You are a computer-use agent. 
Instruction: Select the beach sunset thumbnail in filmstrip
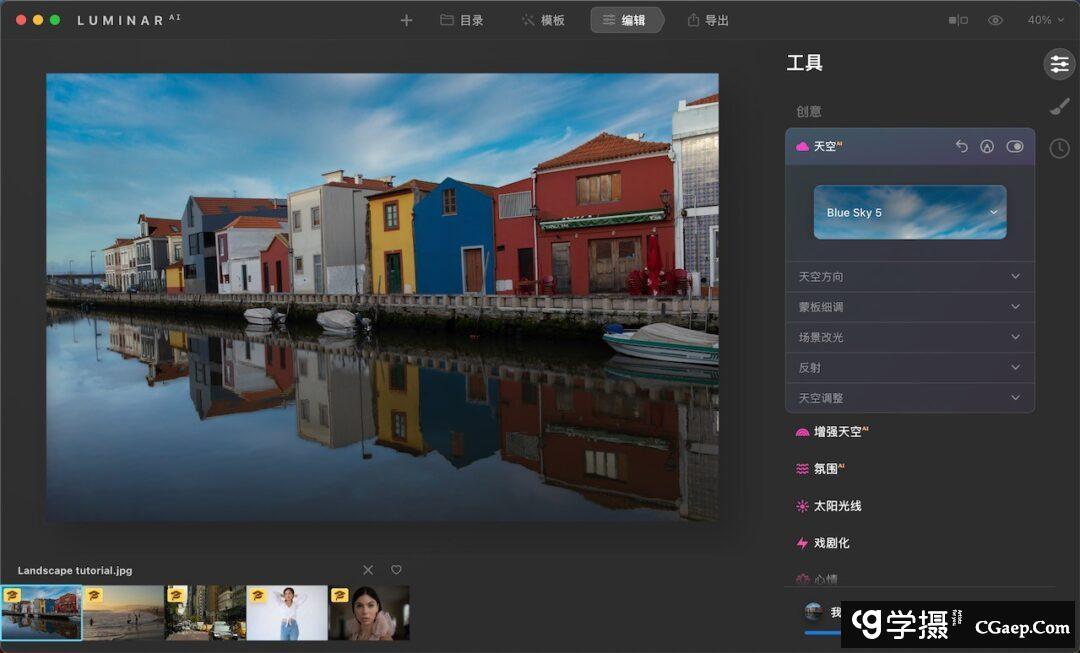tap(124, 612)
